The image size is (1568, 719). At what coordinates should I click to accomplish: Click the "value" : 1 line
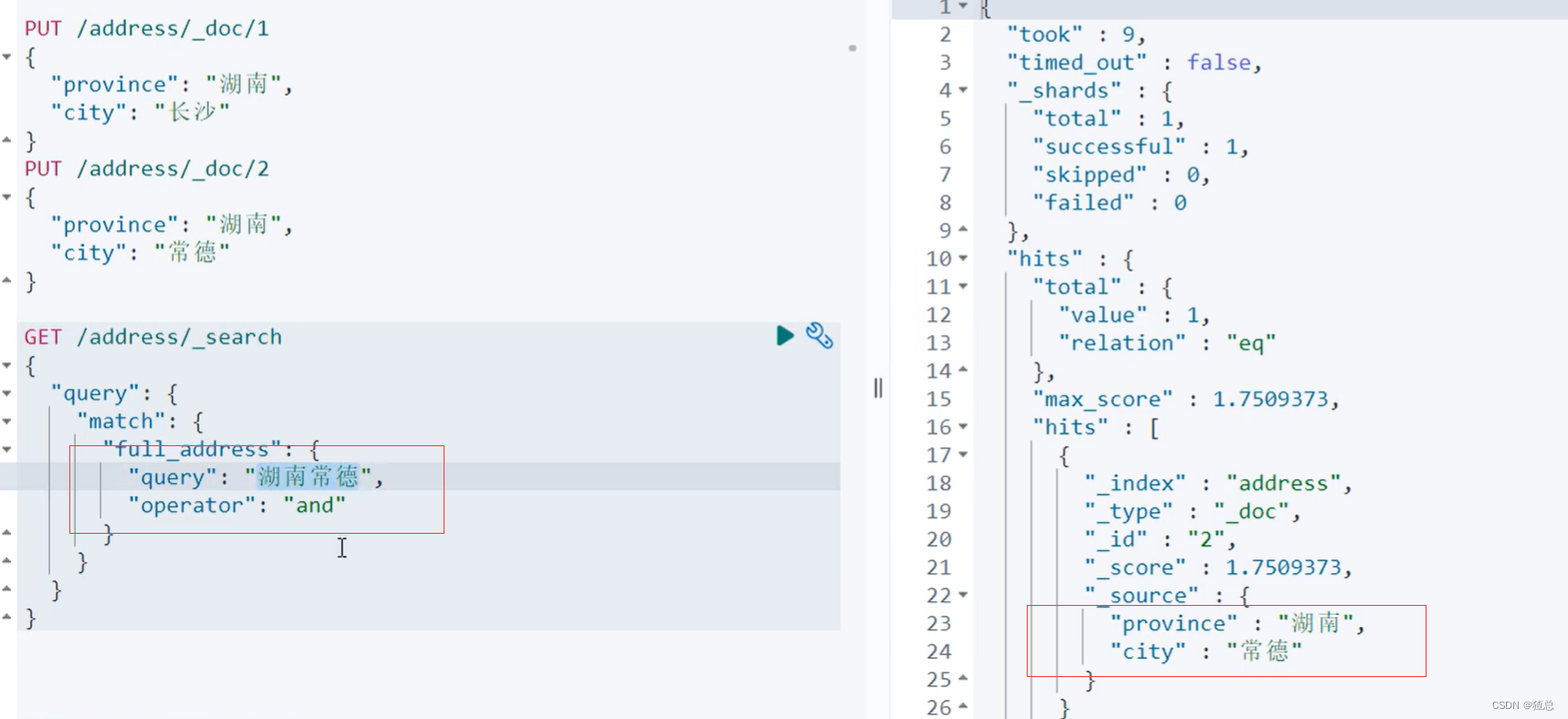1134,315
